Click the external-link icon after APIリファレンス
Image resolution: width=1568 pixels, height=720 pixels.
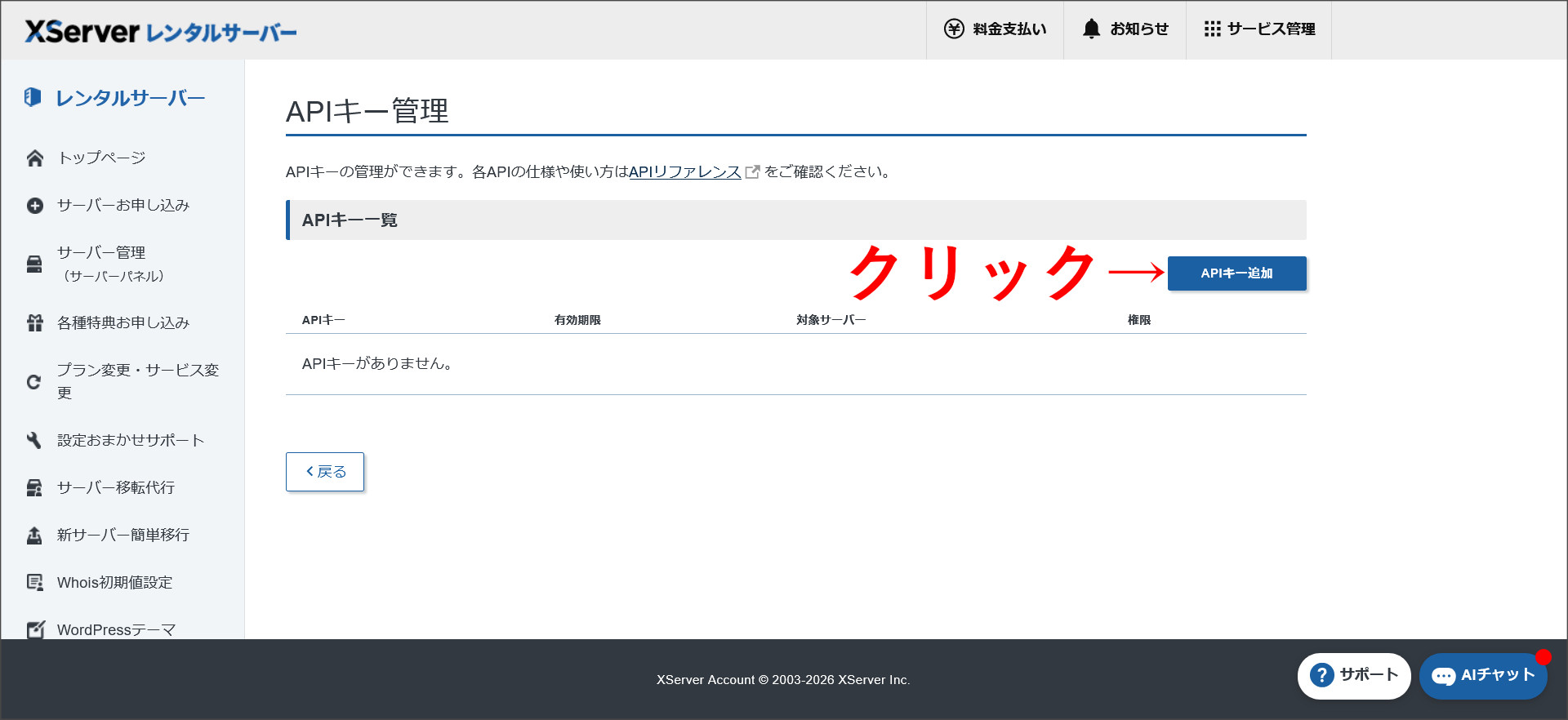[x=753, y=172]
